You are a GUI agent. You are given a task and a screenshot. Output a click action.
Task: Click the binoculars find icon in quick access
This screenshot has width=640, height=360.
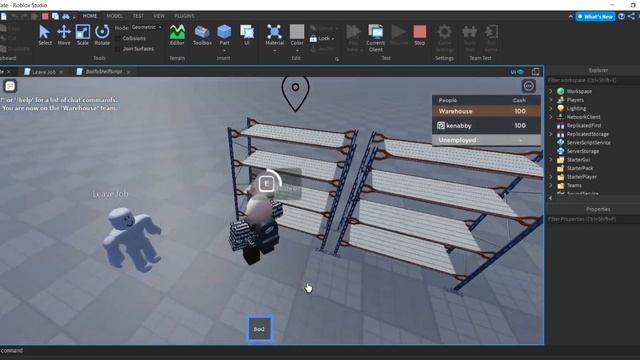click(x=66, y=16)
